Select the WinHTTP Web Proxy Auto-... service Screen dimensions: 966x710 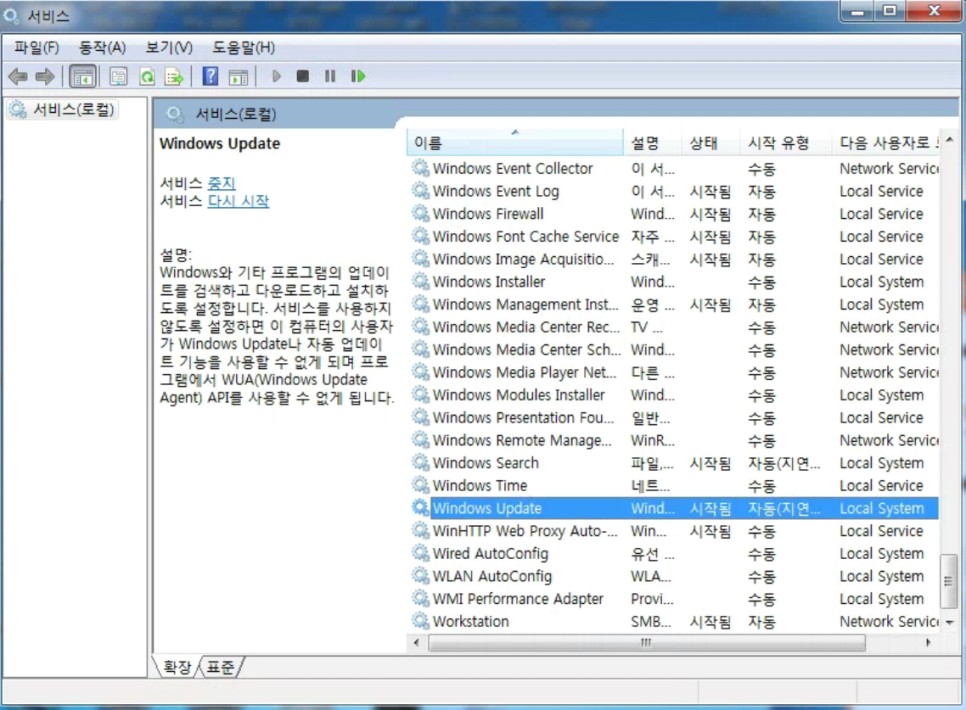(525, 531)
